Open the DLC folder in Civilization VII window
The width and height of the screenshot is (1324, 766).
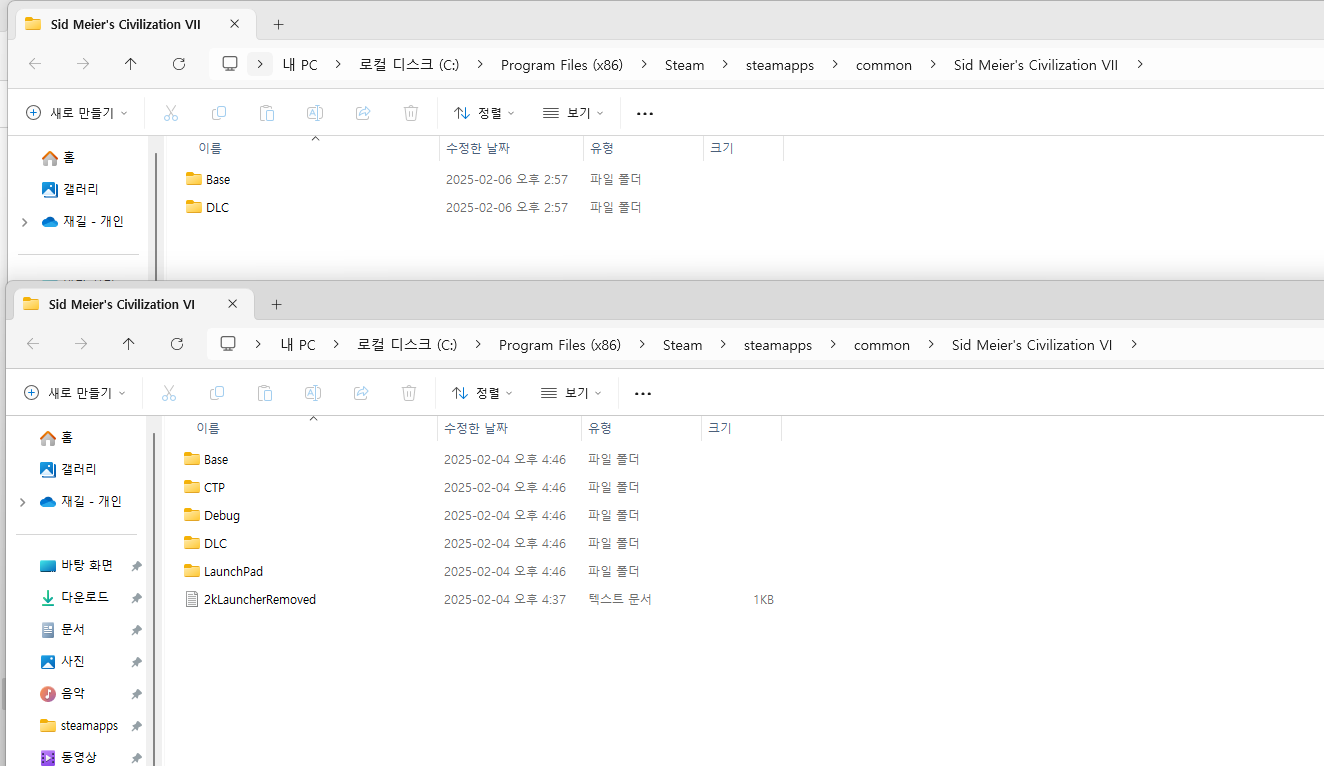(217, 207)
